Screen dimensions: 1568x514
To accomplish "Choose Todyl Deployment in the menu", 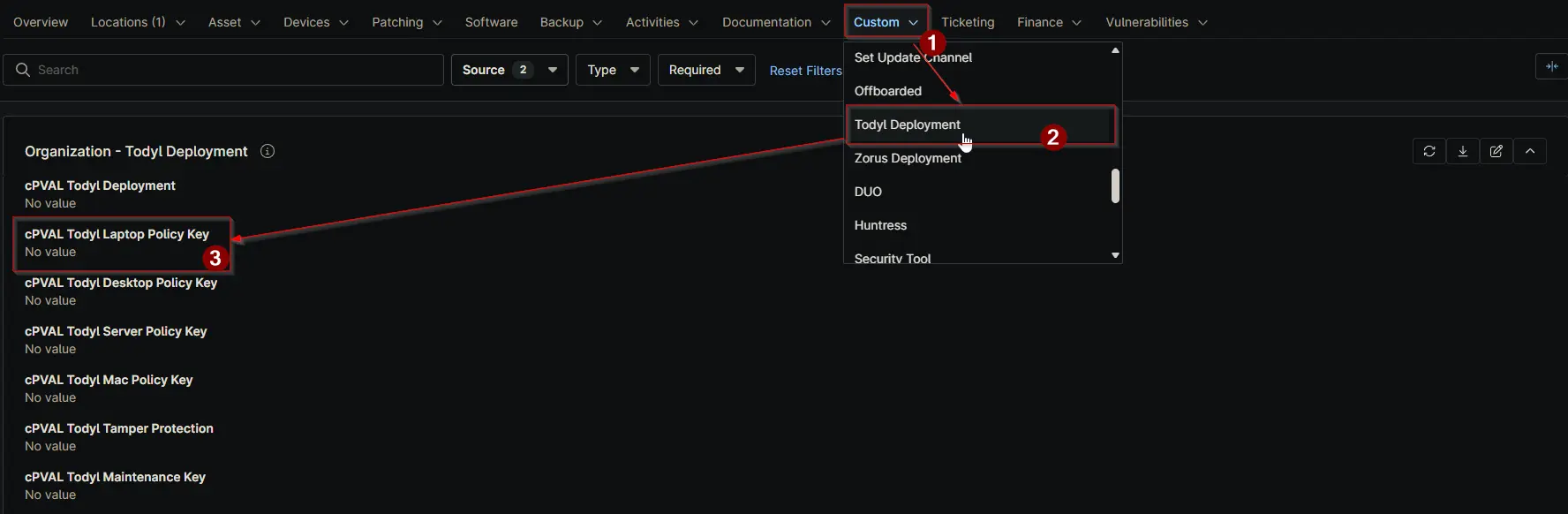I will pyautogui.click(x=980, y=125).
